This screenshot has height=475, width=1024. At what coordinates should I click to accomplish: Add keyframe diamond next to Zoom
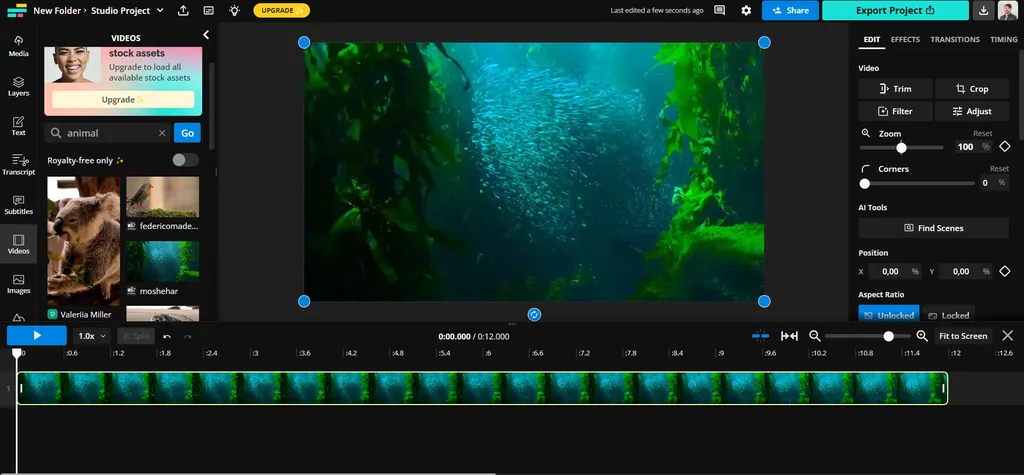click(x=1005, y=146)
